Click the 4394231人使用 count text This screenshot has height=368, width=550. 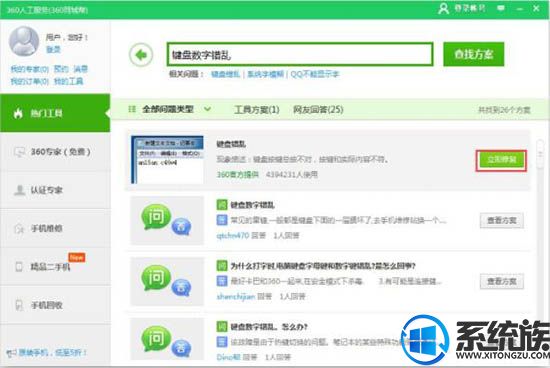[x=292, y=174]
